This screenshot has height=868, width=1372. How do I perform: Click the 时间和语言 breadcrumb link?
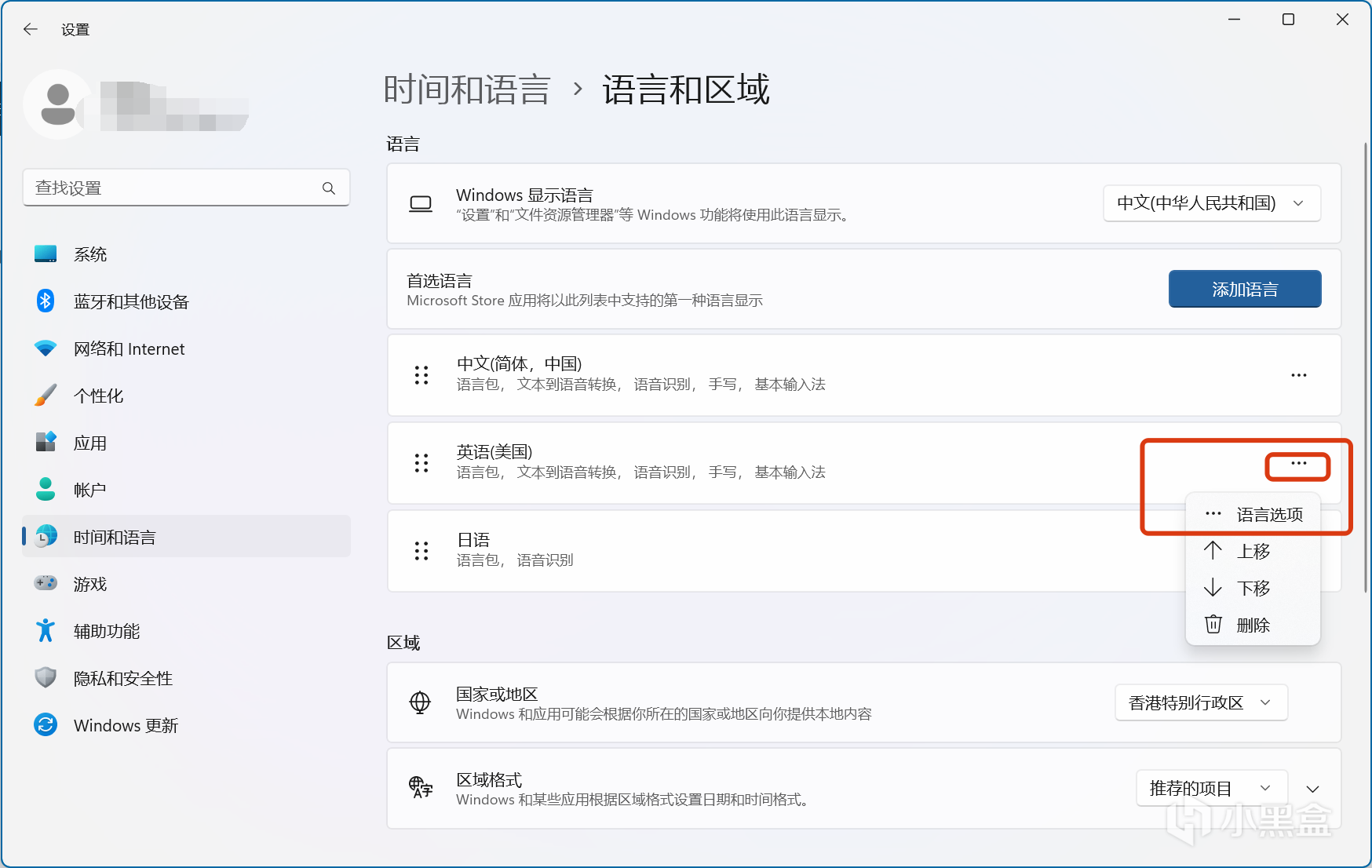point(467,89)
